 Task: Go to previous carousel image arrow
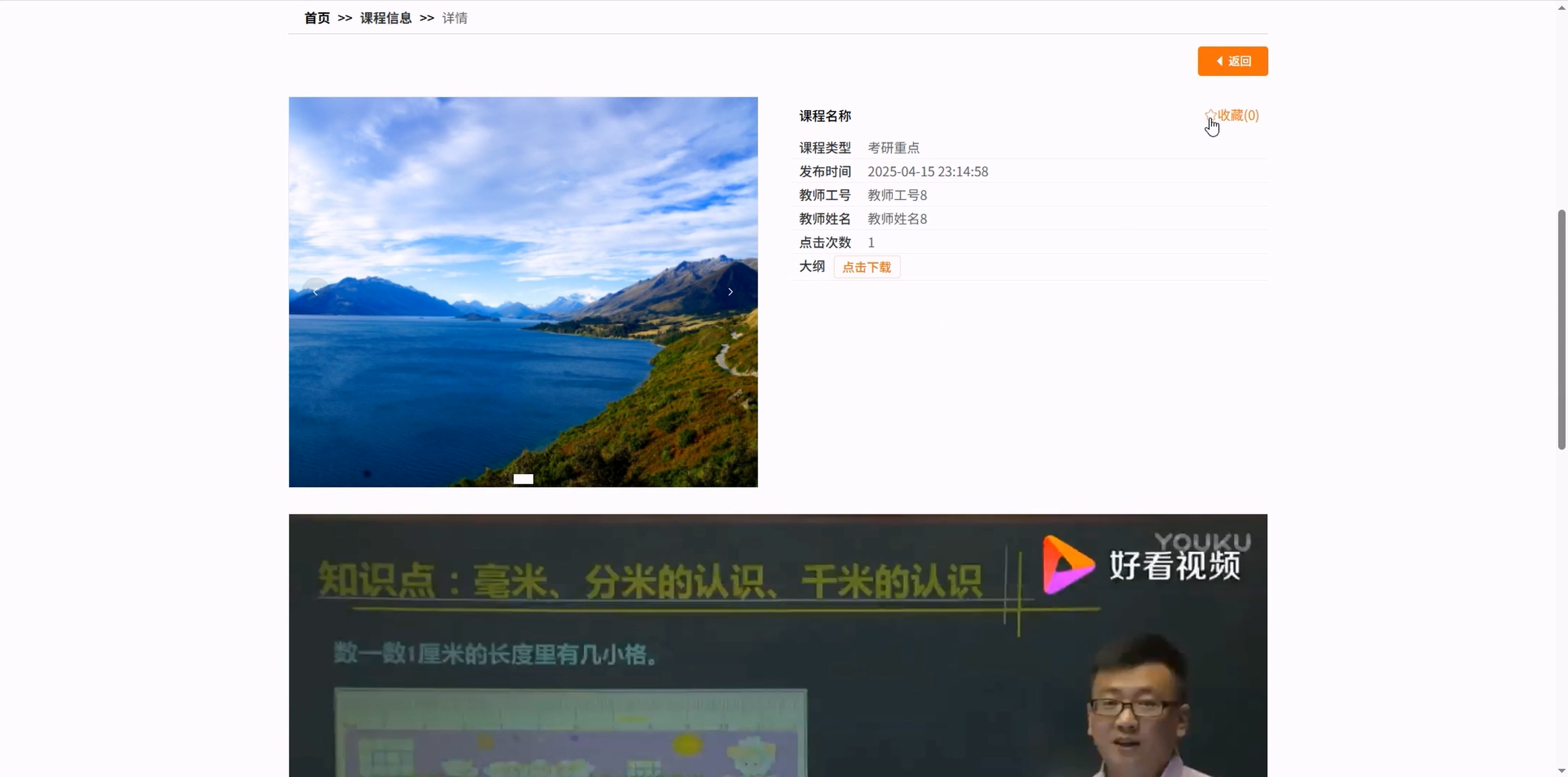pyautogui.click(x=315, y=292)
